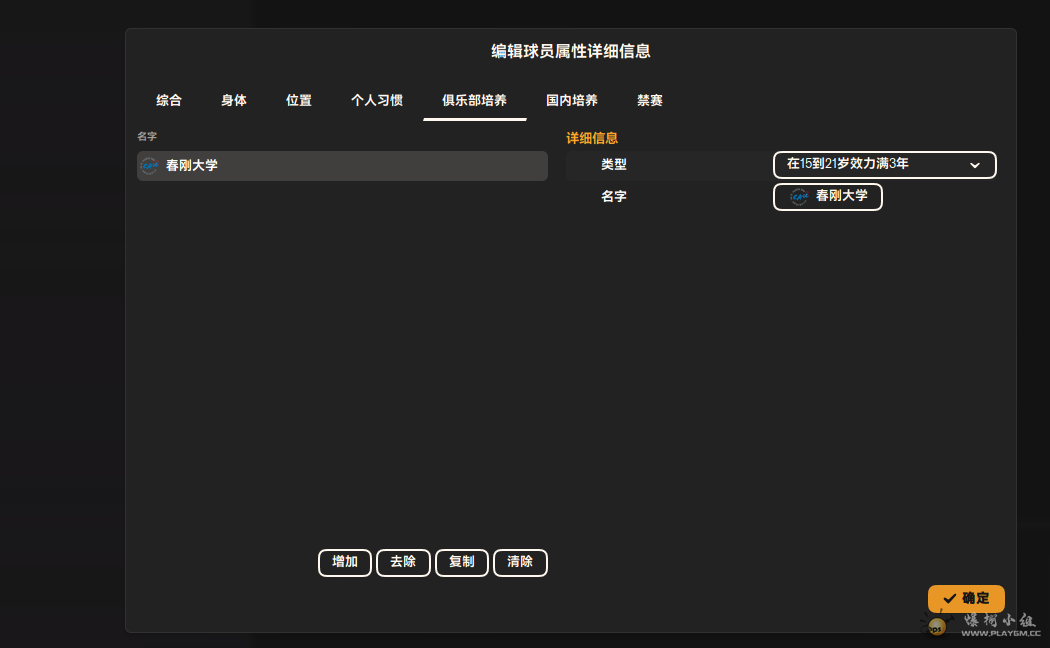Expand the 类型 dropdown via its chevron arrow
The height and width of the screenshot is (648, 1050).
[975, 165]
